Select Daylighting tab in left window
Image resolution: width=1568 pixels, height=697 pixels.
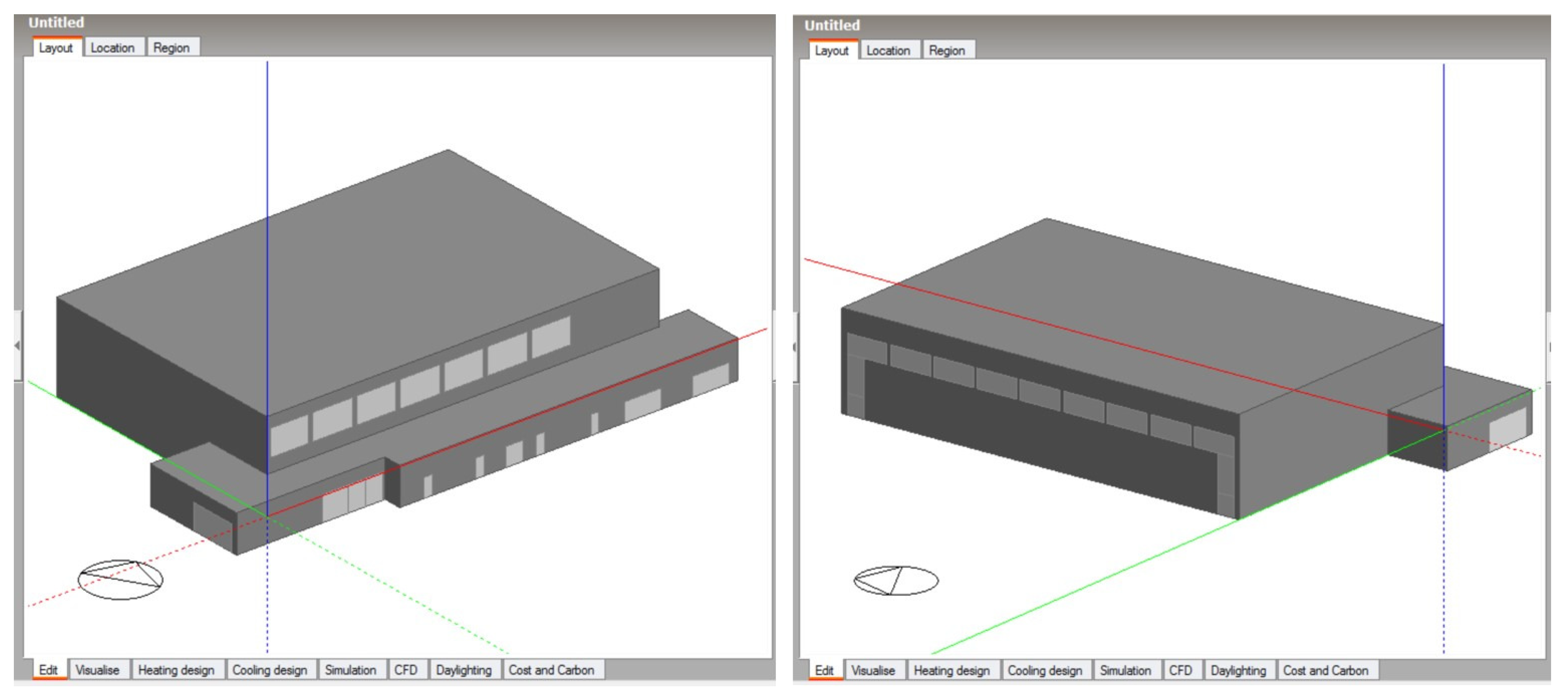click(463, 670)
